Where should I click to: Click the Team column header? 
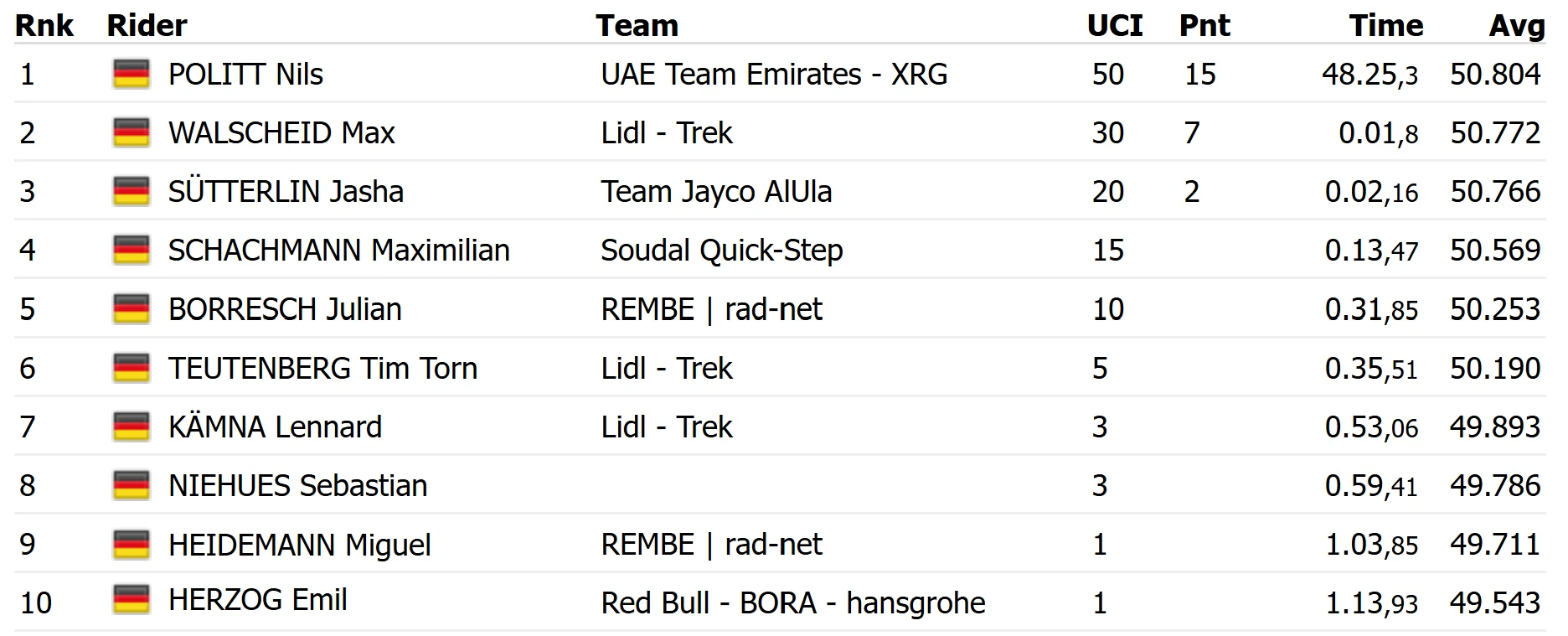tap(637, 25)
